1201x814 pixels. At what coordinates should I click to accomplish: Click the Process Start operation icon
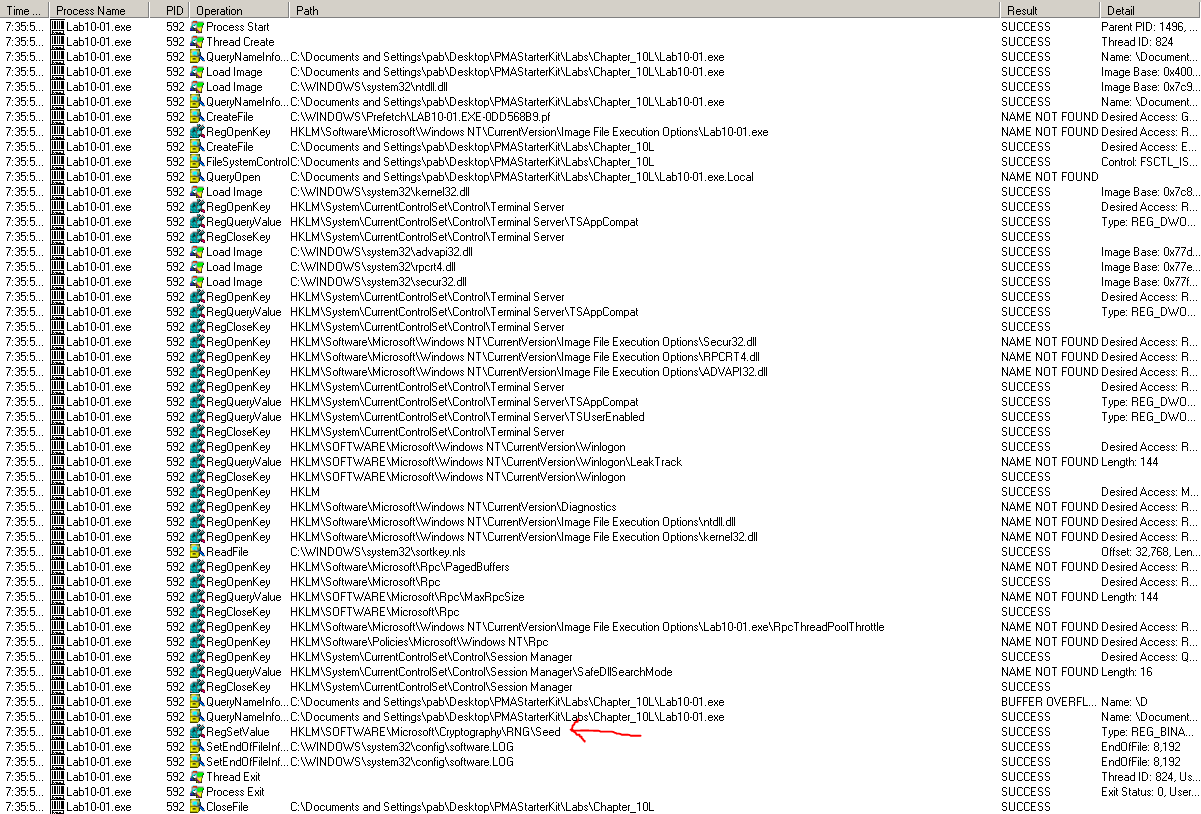[197, 27]
